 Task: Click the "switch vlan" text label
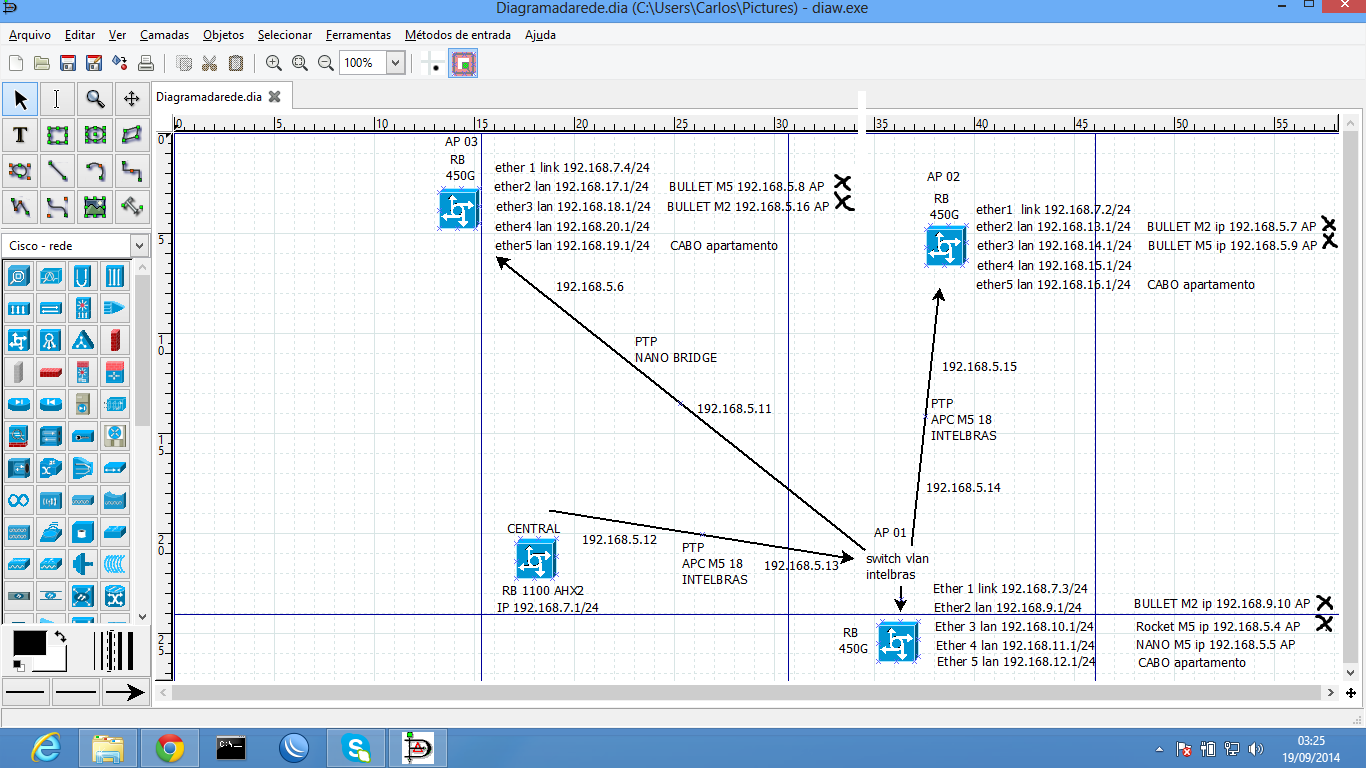coord(897,559)
